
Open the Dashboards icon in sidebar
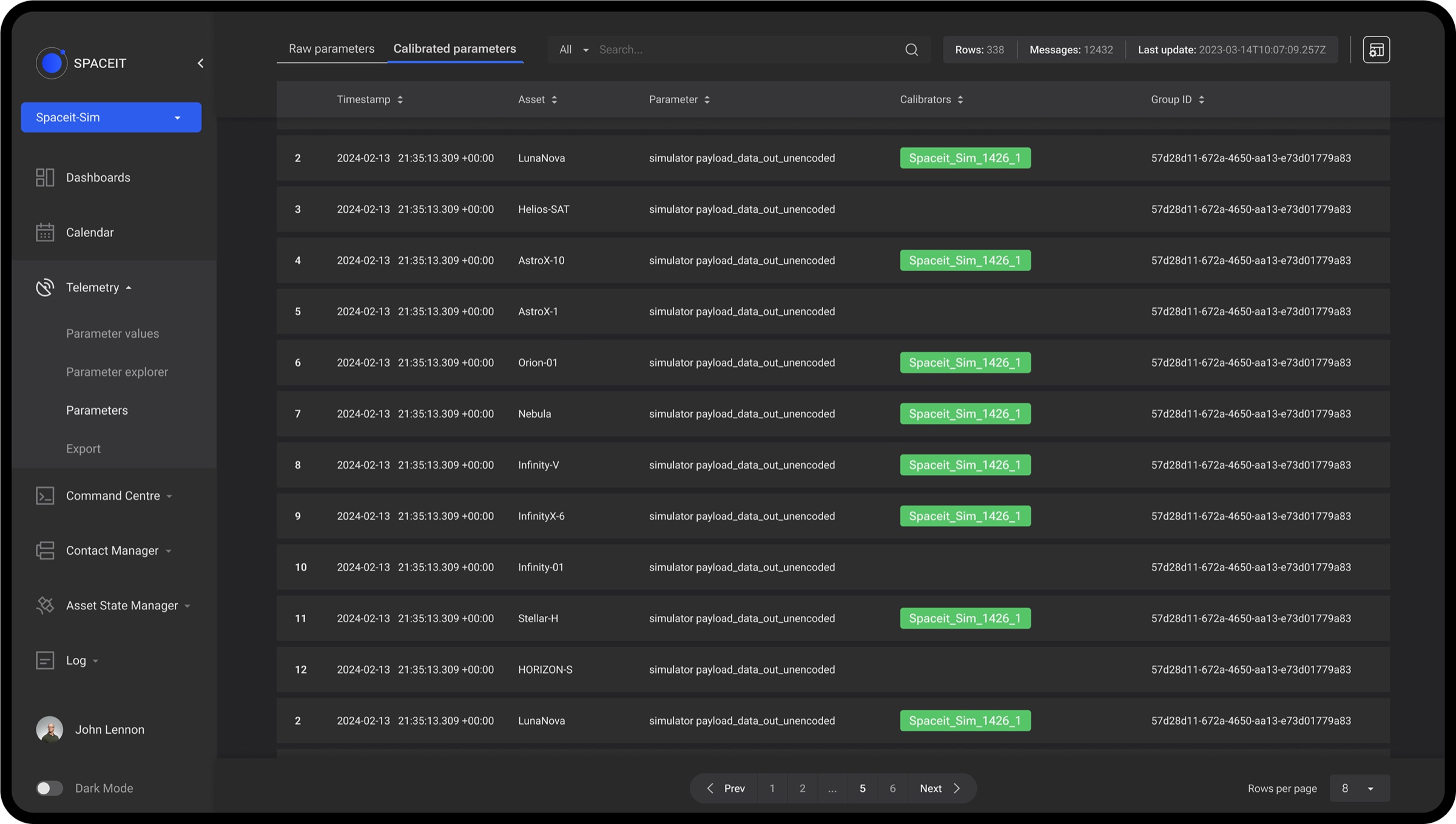click(x=45, y=177)
